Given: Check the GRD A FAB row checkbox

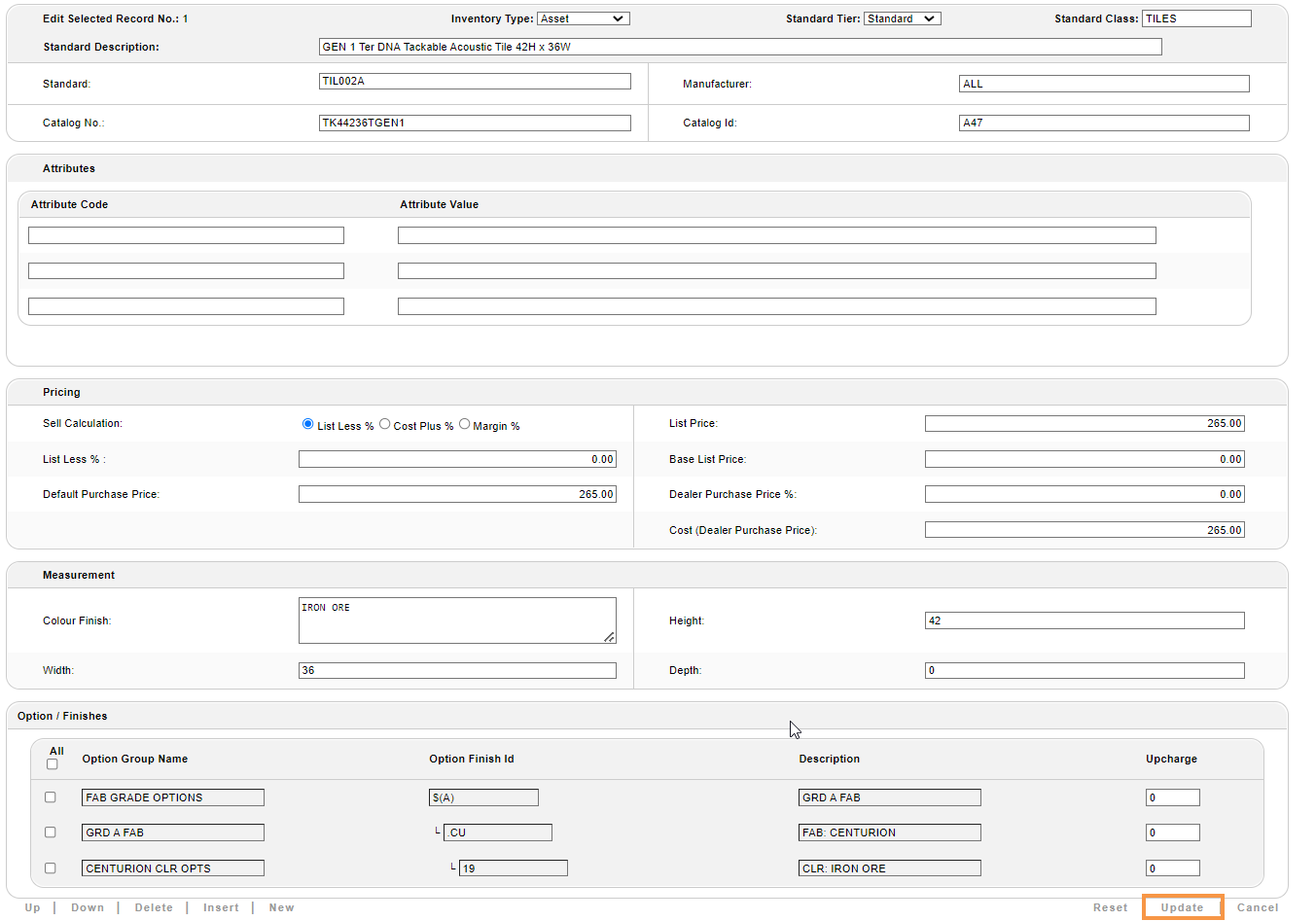Looking at the screenshot, I should 51,832.
